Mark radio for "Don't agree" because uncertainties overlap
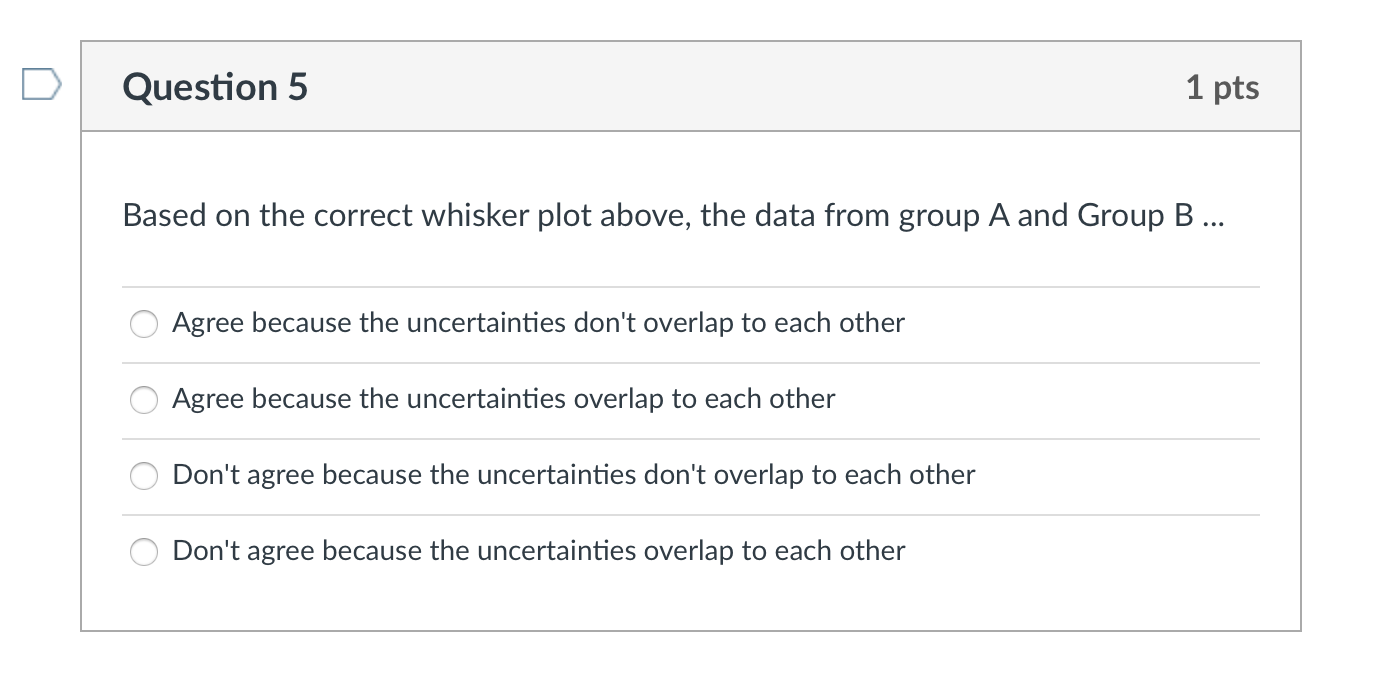This screenshot has height=678, width=1382. (145, 552)
